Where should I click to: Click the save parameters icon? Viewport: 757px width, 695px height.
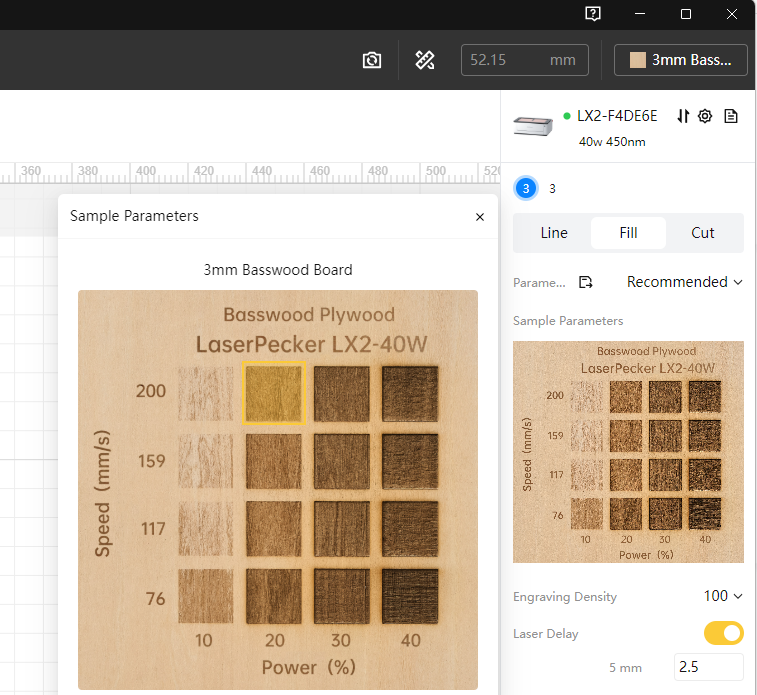(586, 282)
